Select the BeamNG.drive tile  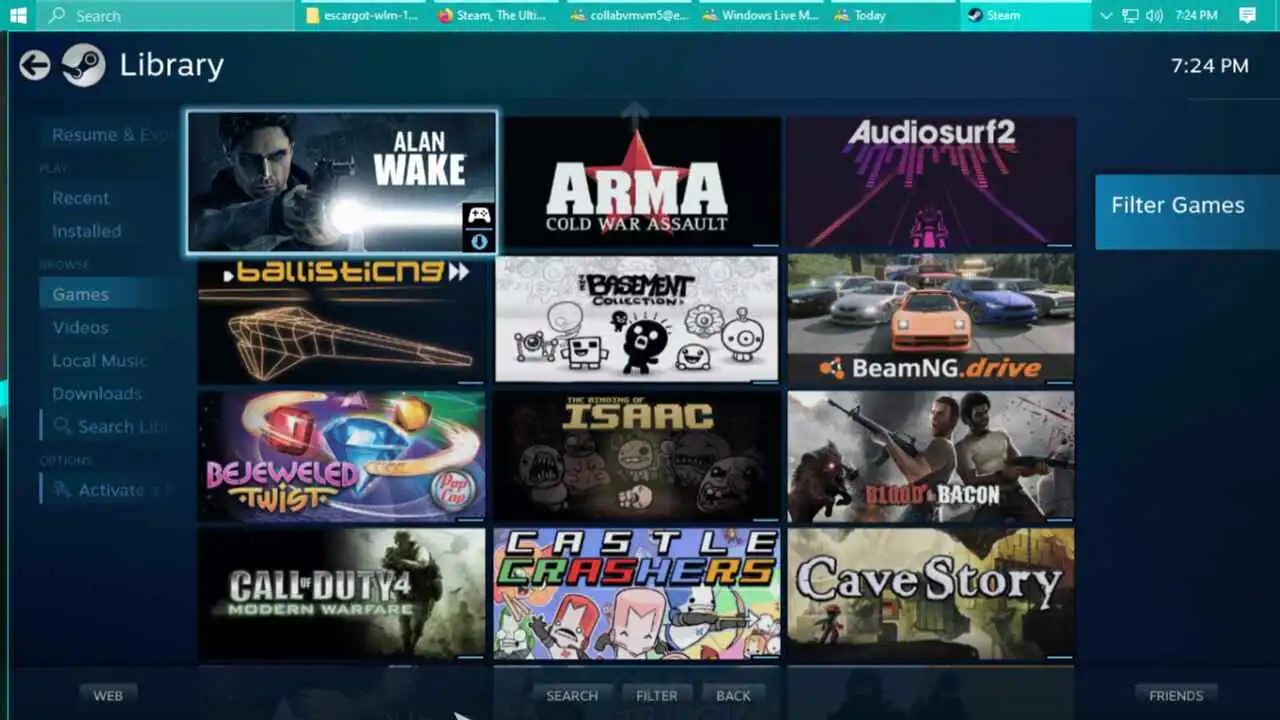click(931, 320)
